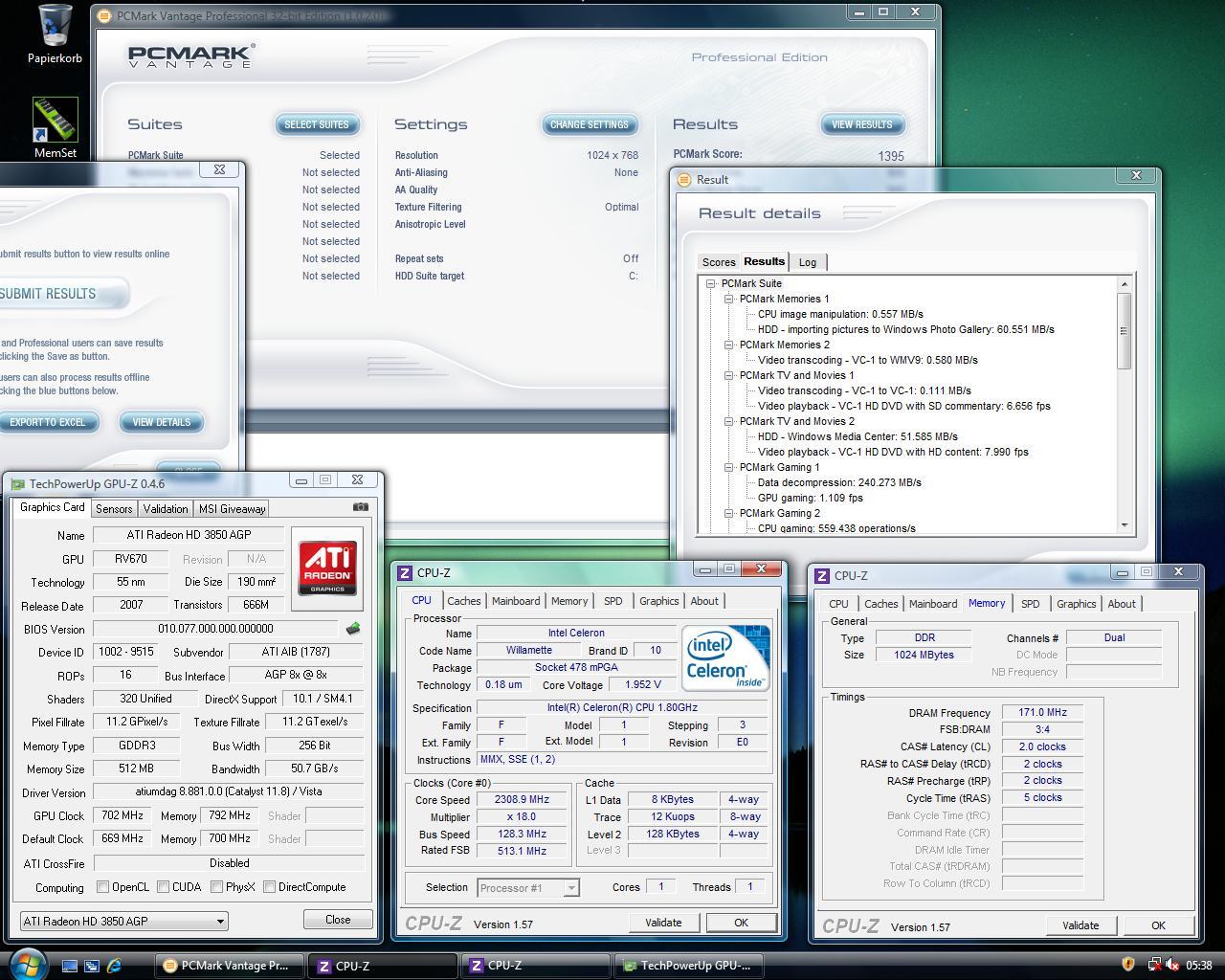Enable the CUDA checkbox
This screenshot has width=1225, height=980.
163,887
